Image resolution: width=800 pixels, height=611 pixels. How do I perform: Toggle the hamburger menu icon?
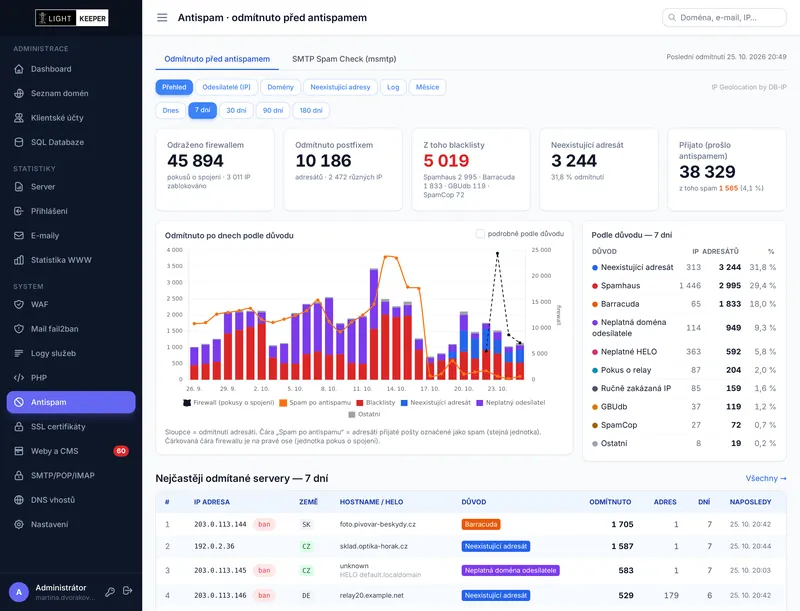162,18
